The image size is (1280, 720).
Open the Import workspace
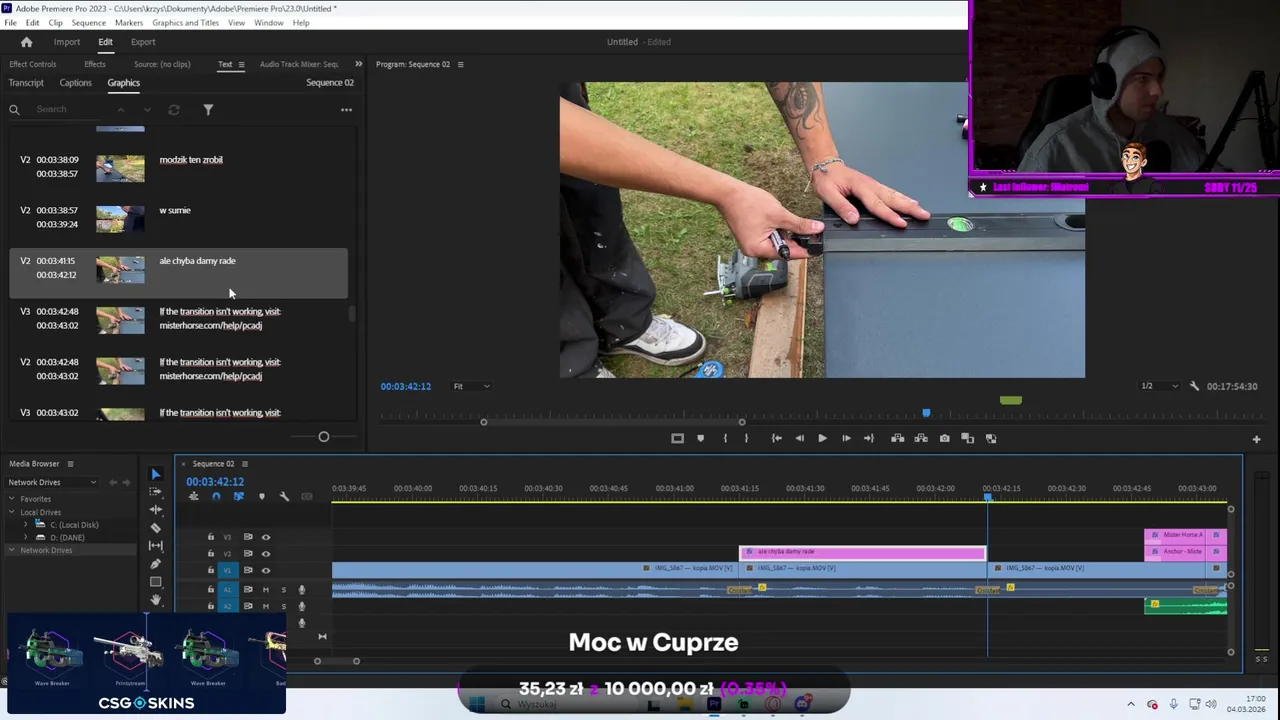point(67,42)
